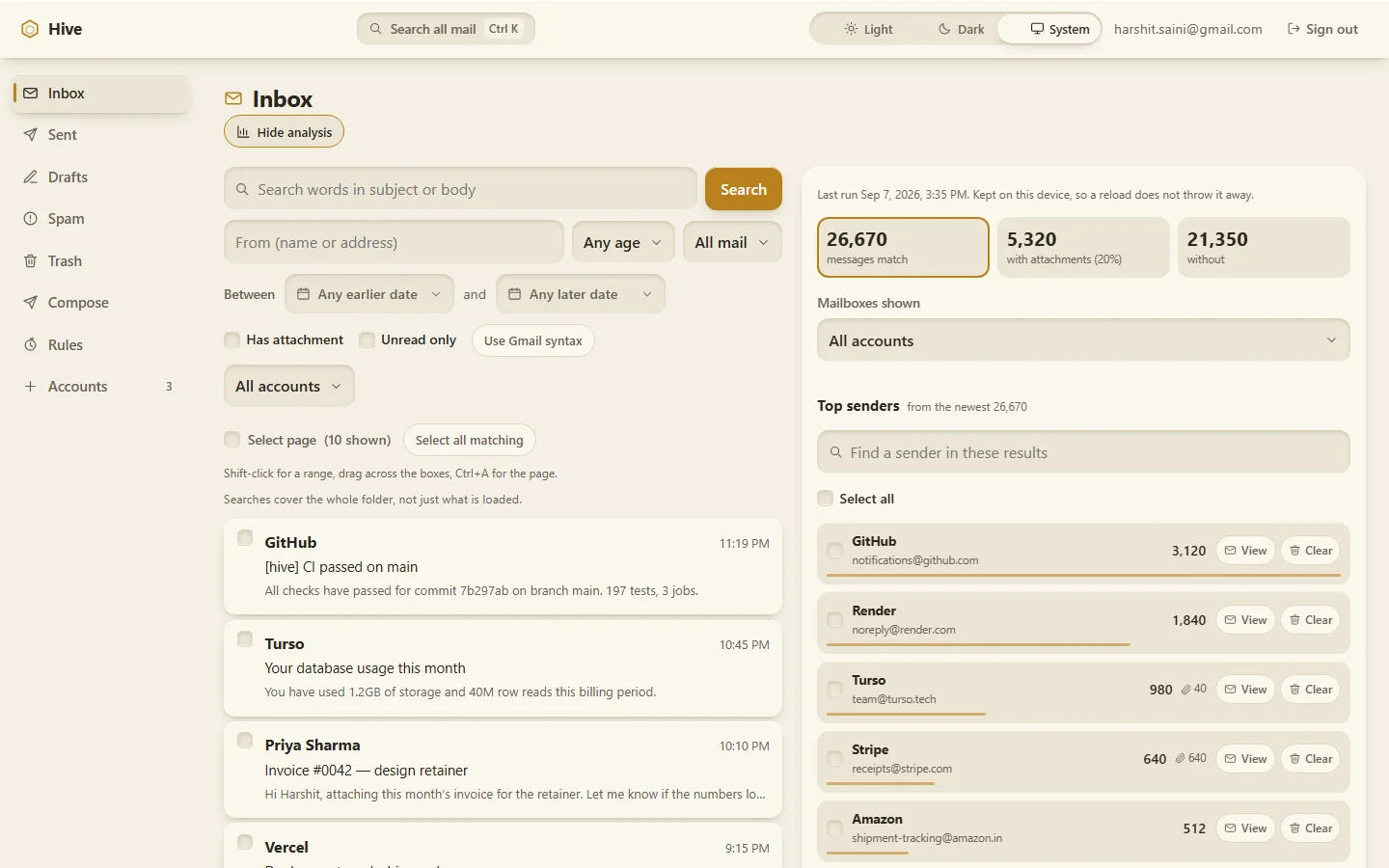This screenshot has width=1389, height=868.
Task: Click the Compose send icon
Action: pyautogui.click(x=30, y=303)
